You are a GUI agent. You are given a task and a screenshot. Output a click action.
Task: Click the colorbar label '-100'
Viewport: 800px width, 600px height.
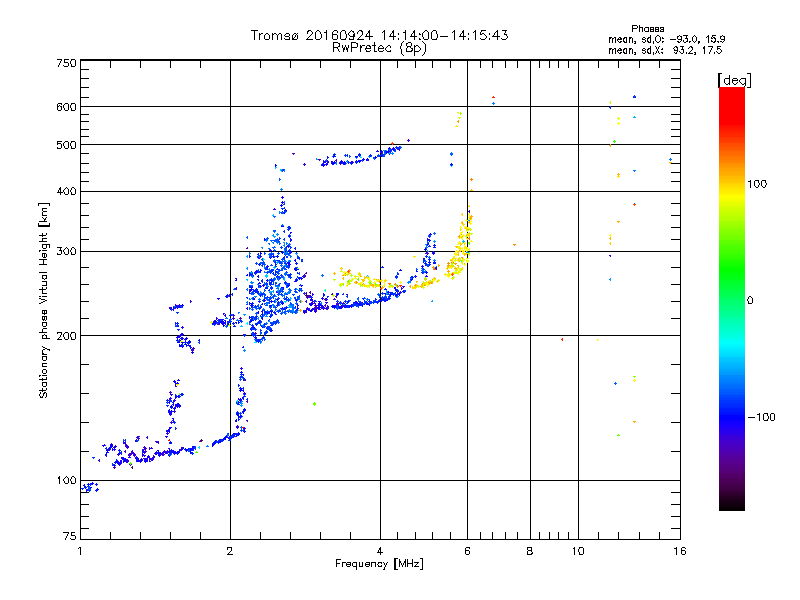tap(762, 417)
